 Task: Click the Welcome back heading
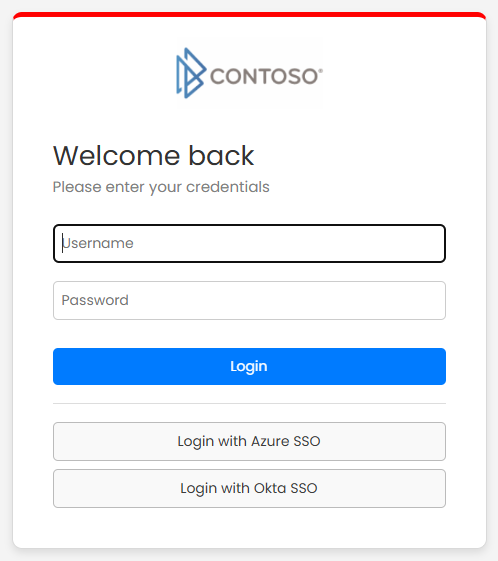tap(153, 156)
